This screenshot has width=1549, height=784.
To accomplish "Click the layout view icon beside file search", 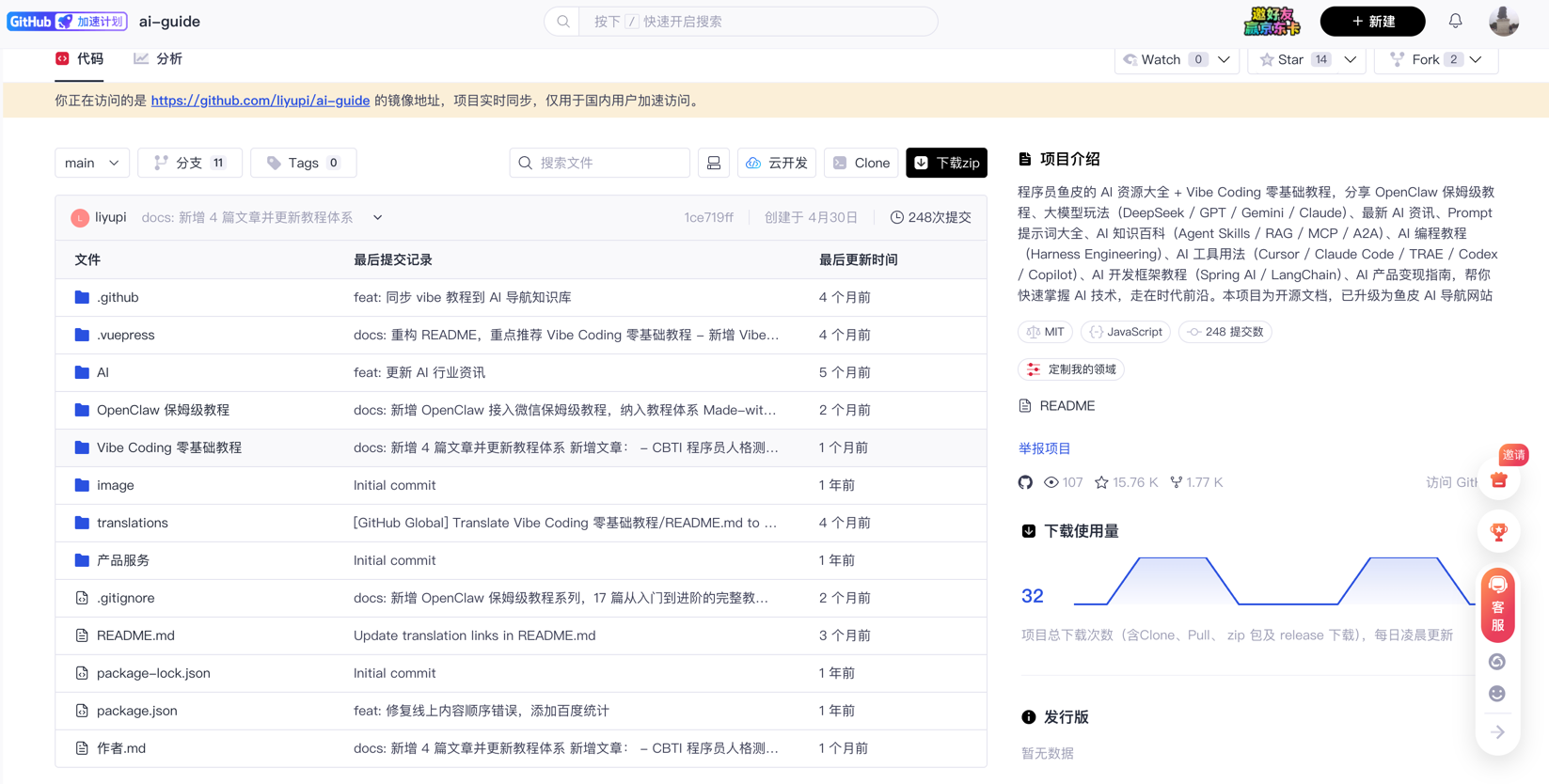I will [714, 163].
